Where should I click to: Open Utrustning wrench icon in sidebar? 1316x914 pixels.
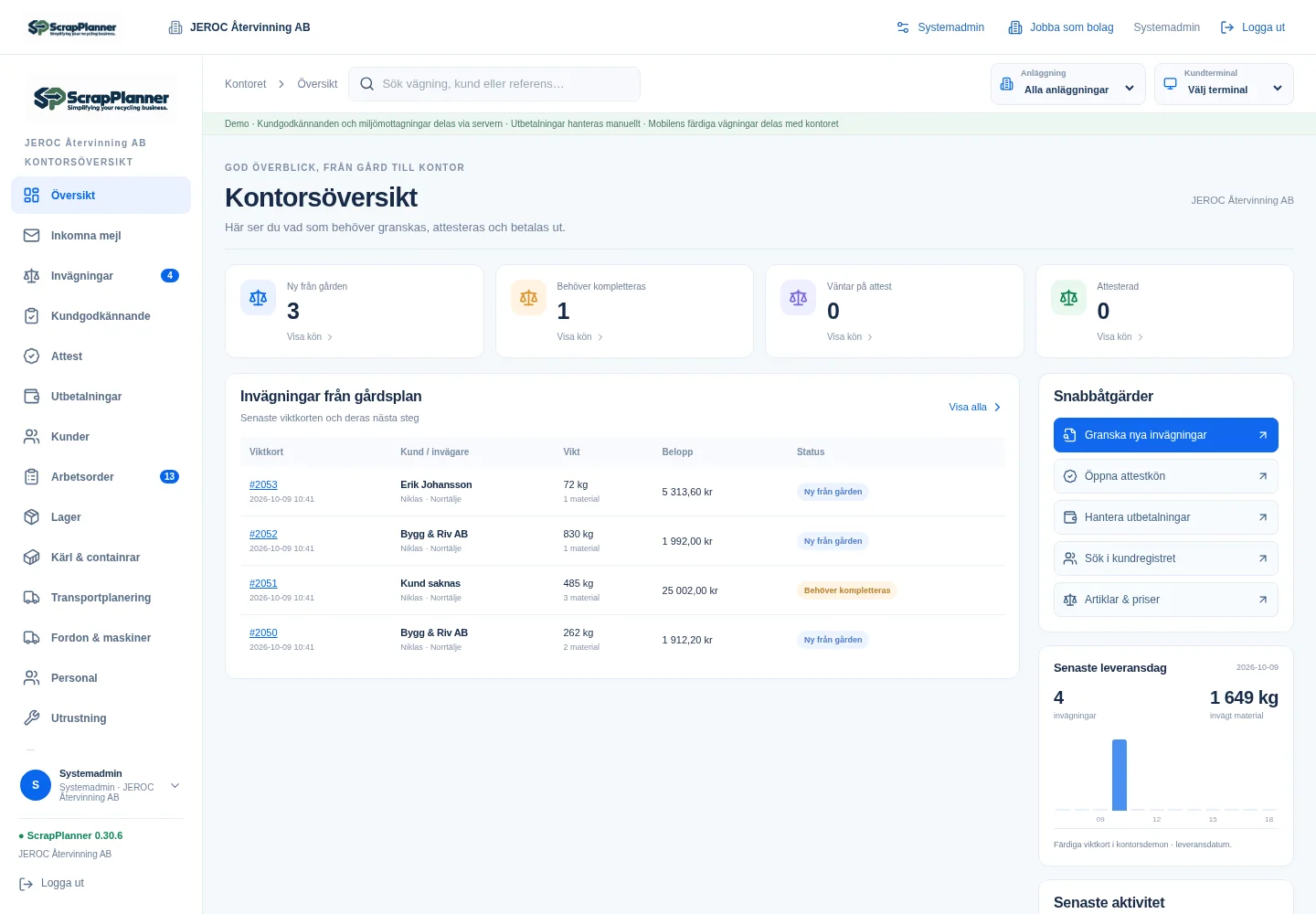(x=32, y=717)
